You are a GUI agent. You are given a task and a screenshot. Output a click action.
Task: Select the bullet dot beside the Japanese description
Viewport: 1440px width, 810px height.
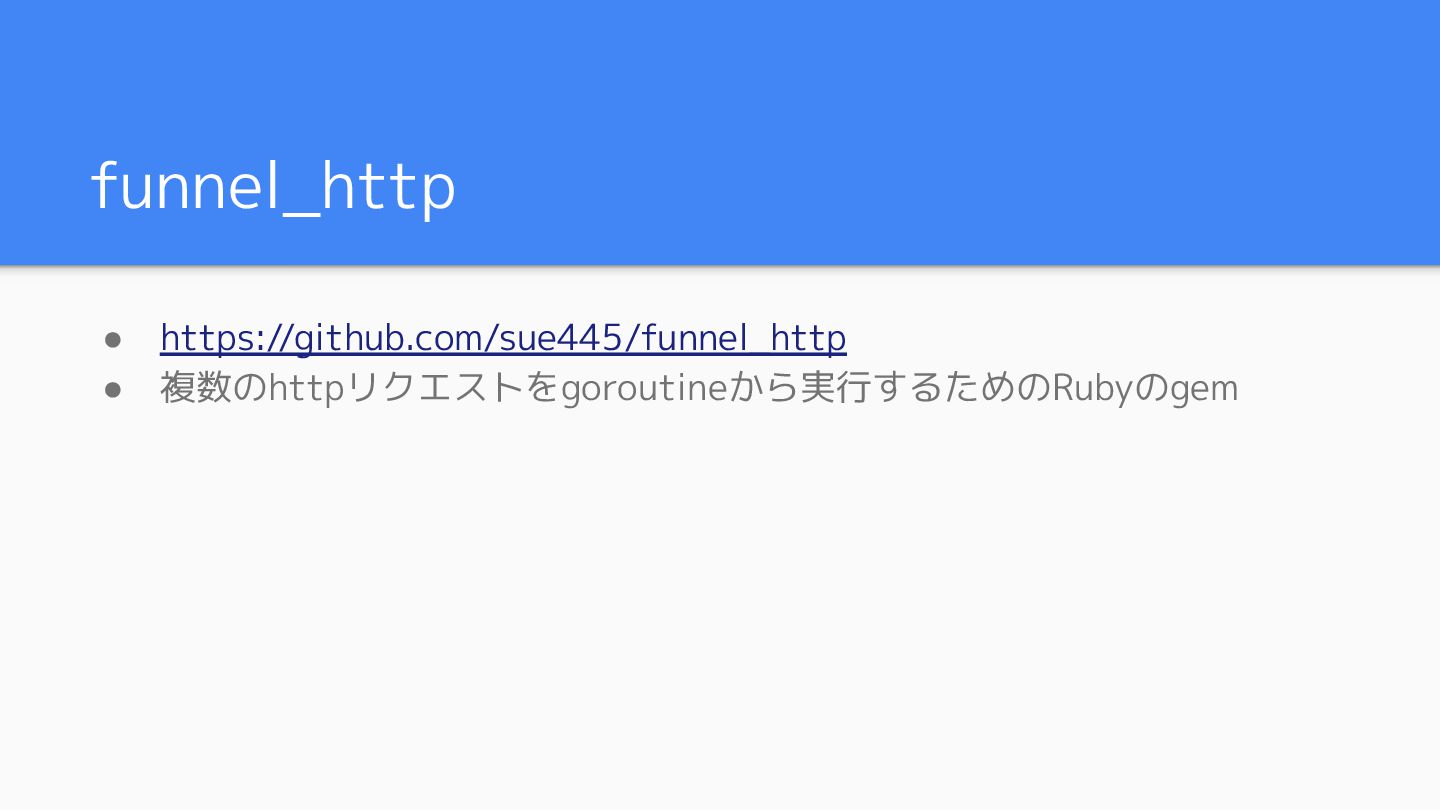pyautogui.click(x=113, y=389)
